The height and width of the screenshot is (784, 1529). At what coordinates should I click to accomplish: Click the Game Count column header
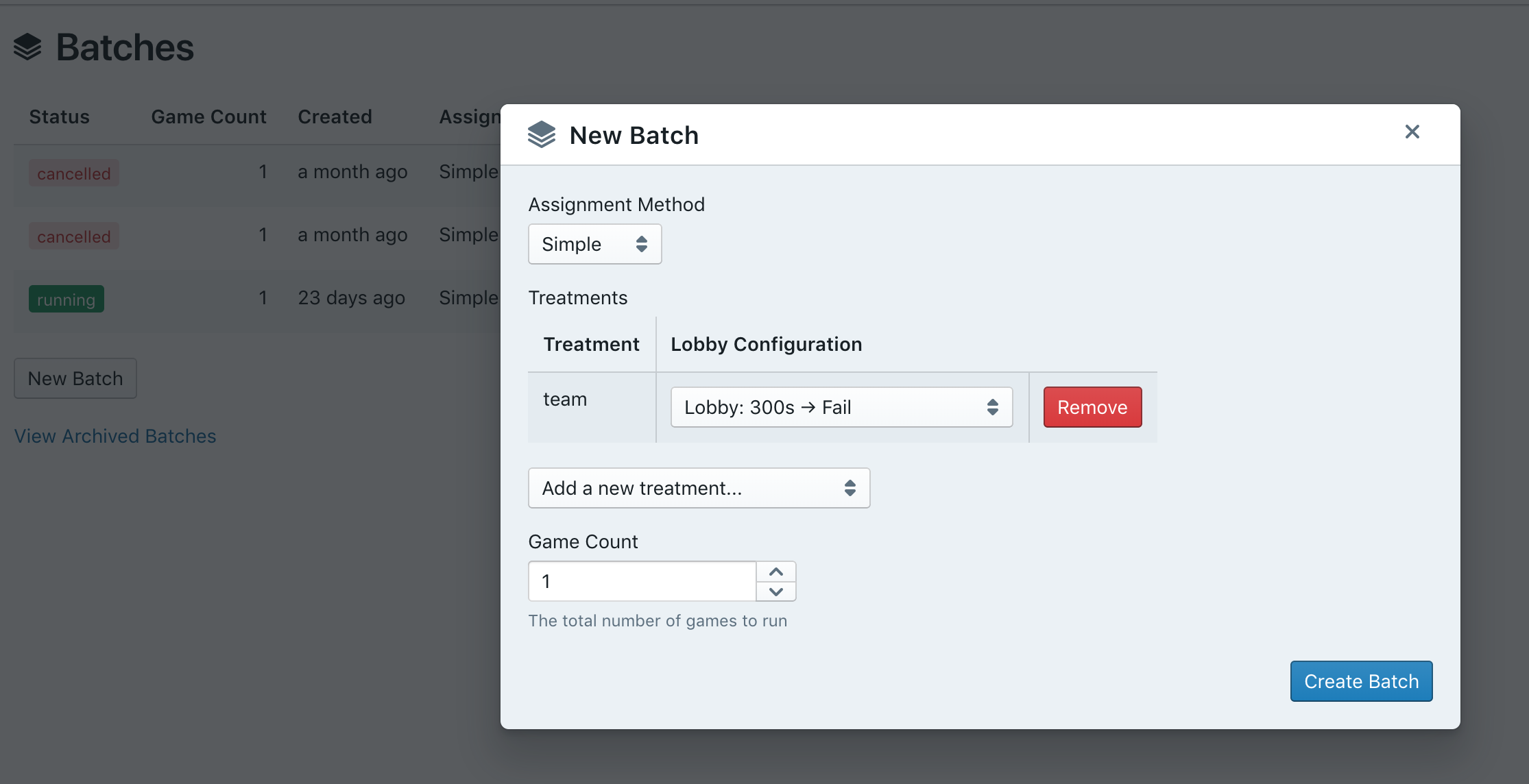(x=208, y=117)
